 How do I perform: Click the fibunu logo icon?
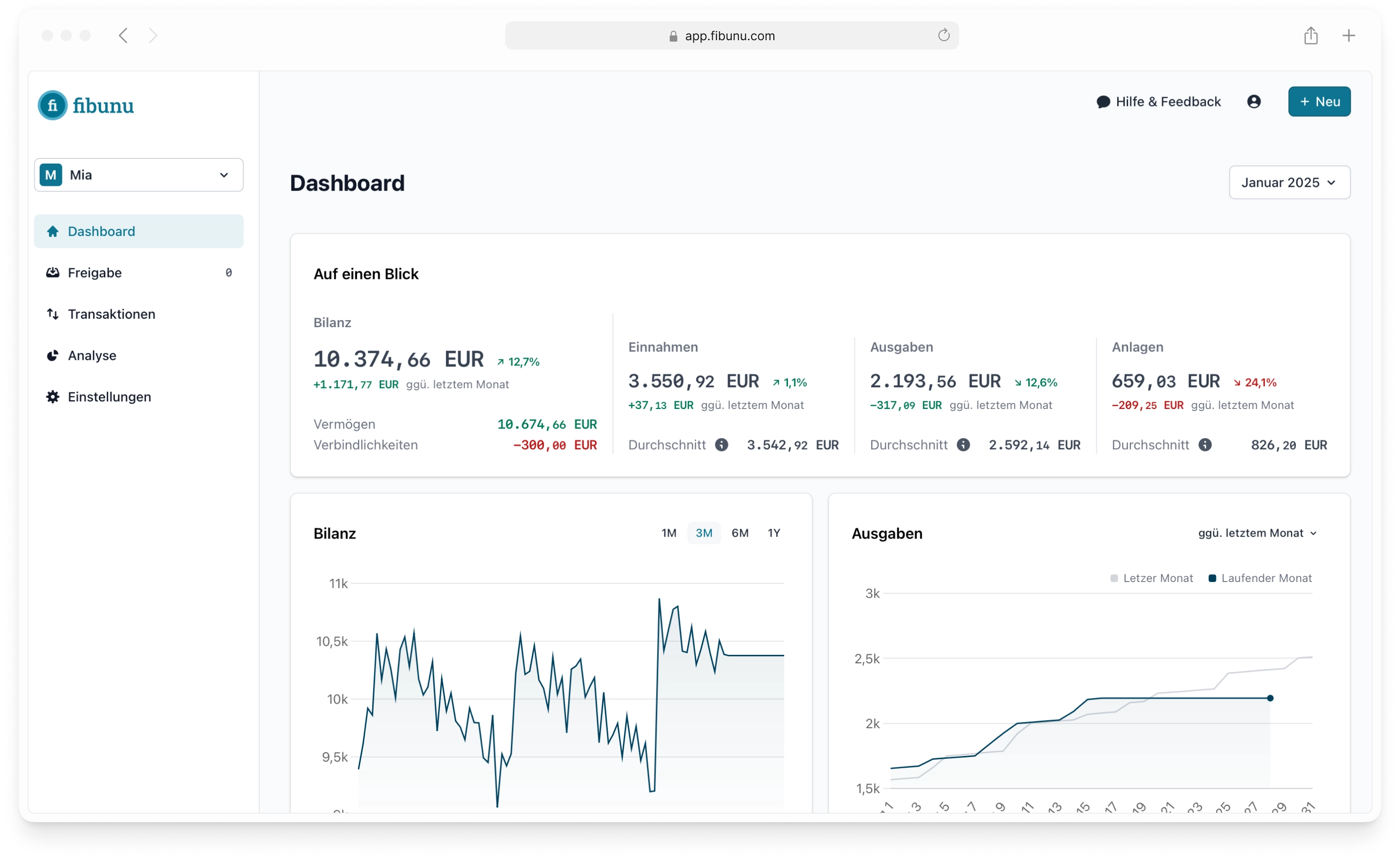tap(52, 105)
